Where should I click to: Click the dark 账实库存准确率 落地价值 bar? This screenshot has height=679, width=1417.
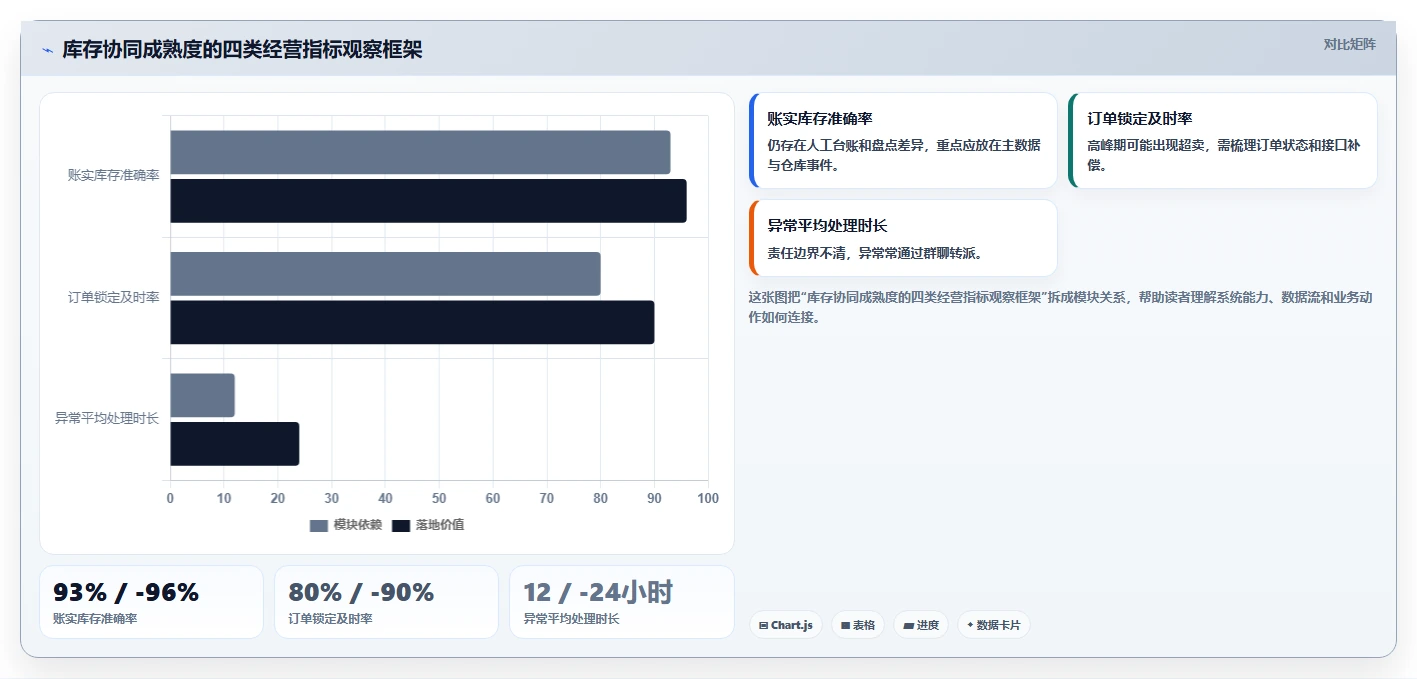428,201
